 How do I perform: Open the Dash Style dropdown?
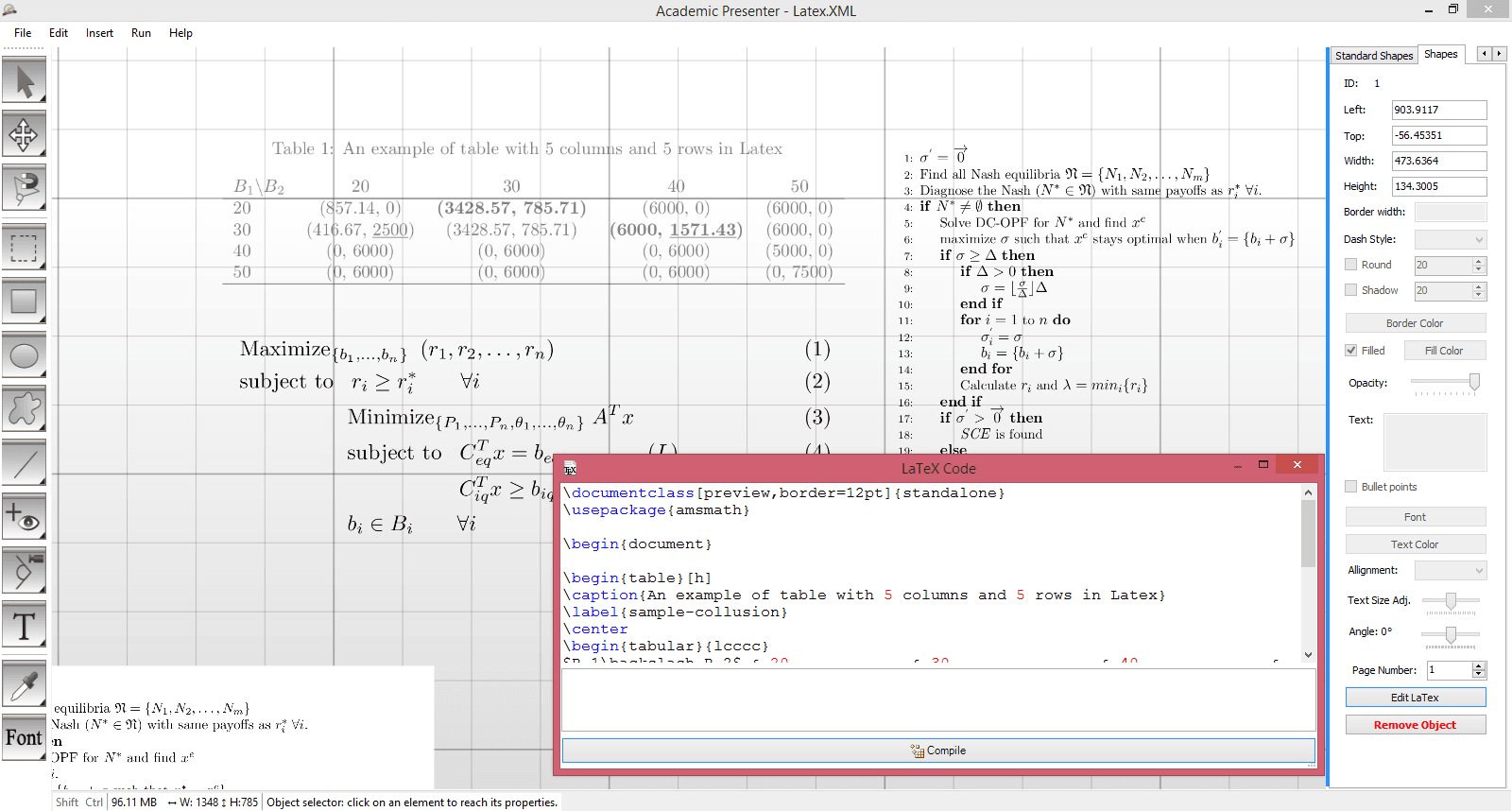pyautogui.click(x=1450, y=240)
